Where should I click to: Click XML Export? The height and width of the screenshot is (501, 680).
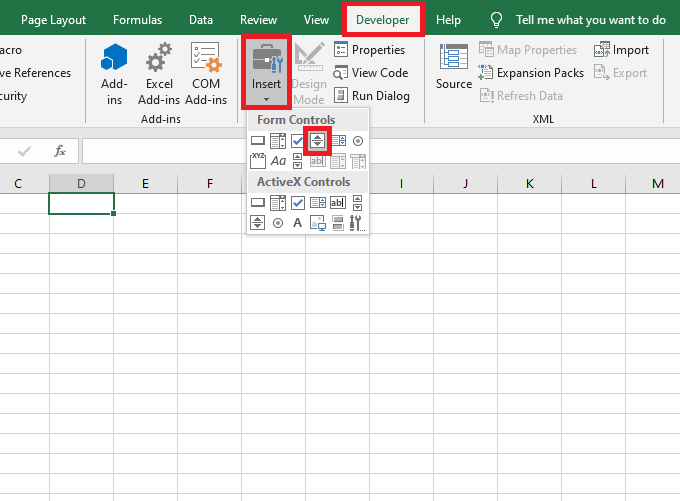point(620,73)
